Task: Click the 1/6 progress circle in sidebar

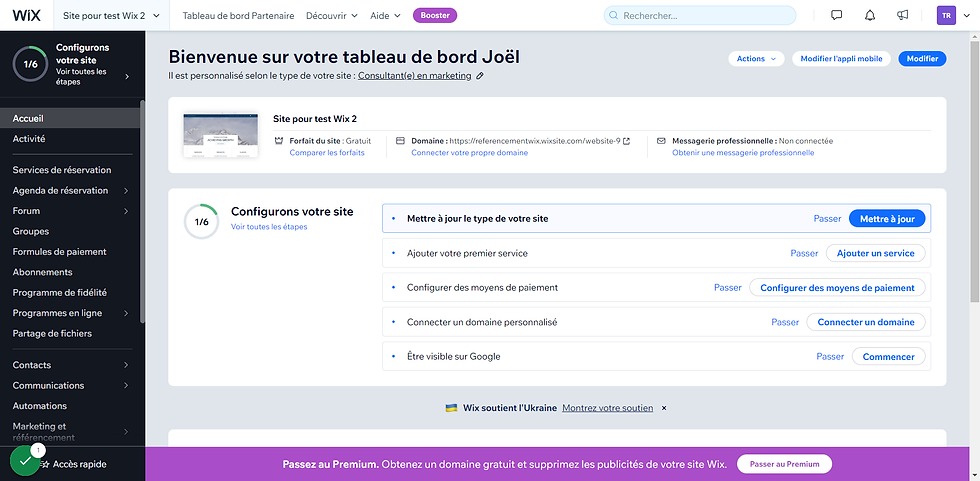Action: (x=30, y=64)
